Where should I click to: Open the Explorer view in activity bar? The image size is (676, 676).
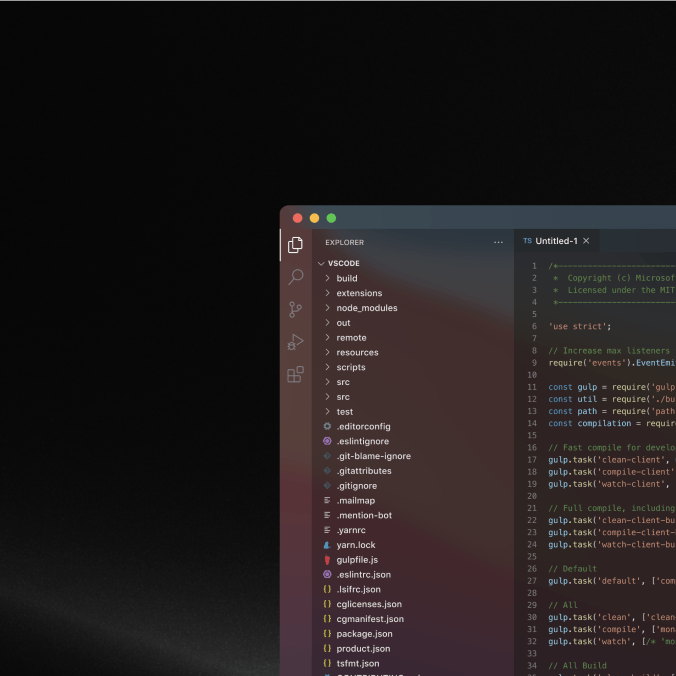pyautogui.click(x=295, y=245)
